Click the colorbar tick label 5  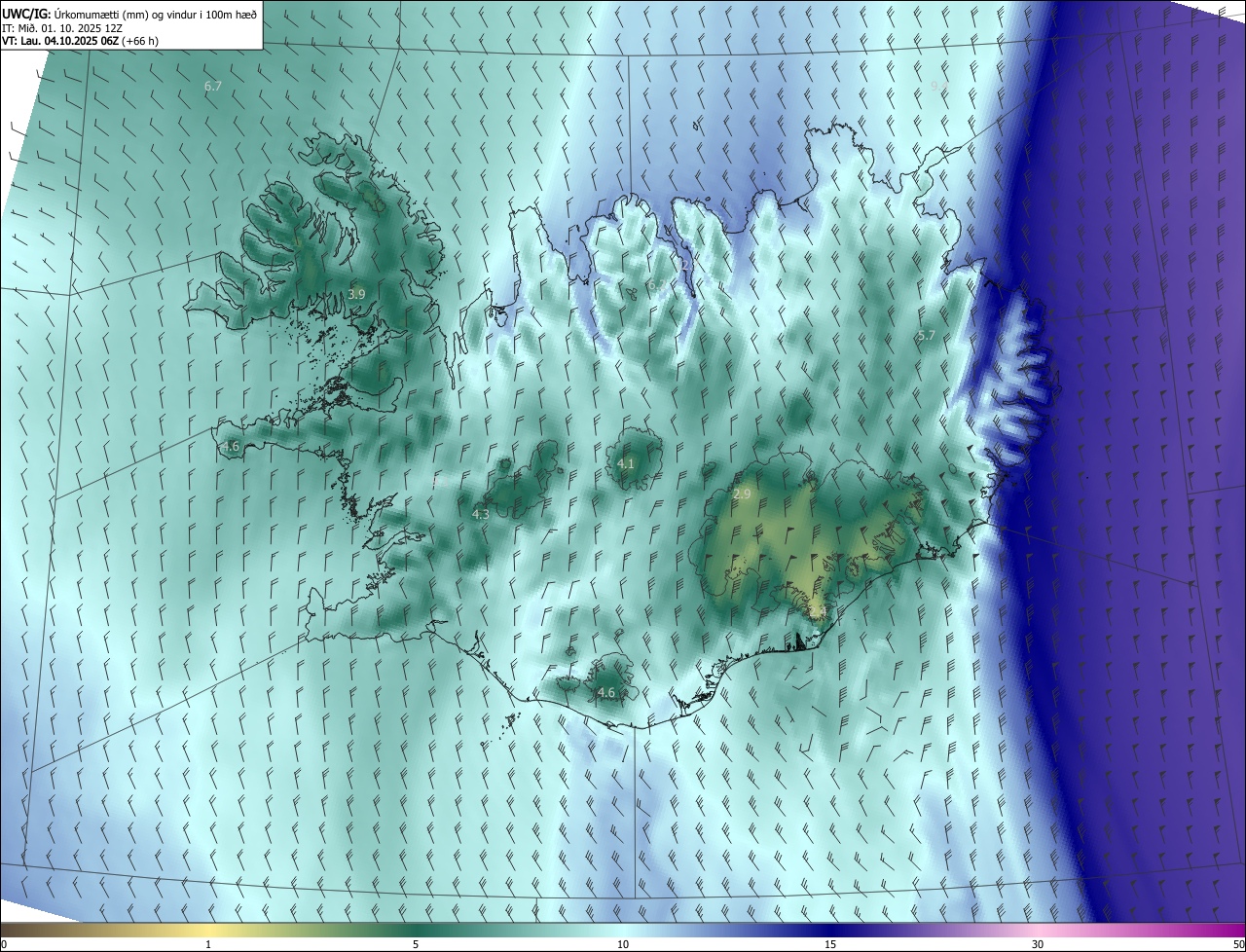(x=416, y=944)
